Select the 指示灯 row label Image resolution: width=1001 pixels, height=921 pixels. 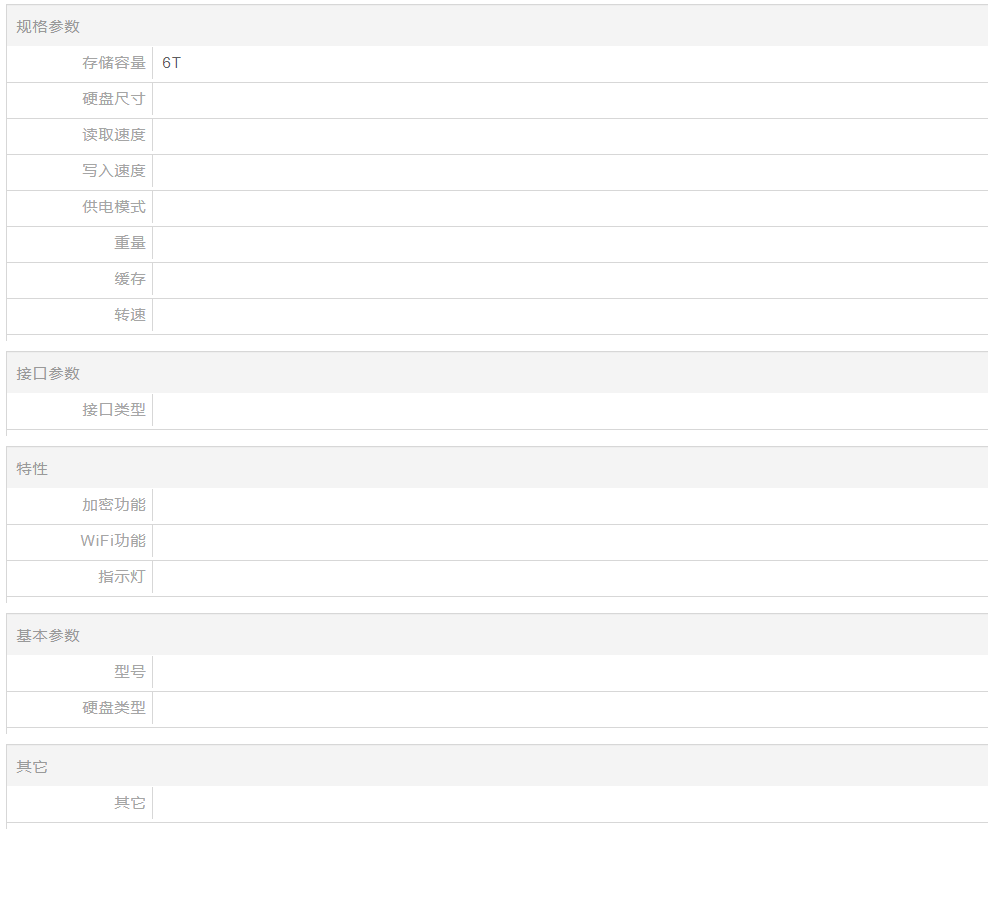(x=122, y=577)
